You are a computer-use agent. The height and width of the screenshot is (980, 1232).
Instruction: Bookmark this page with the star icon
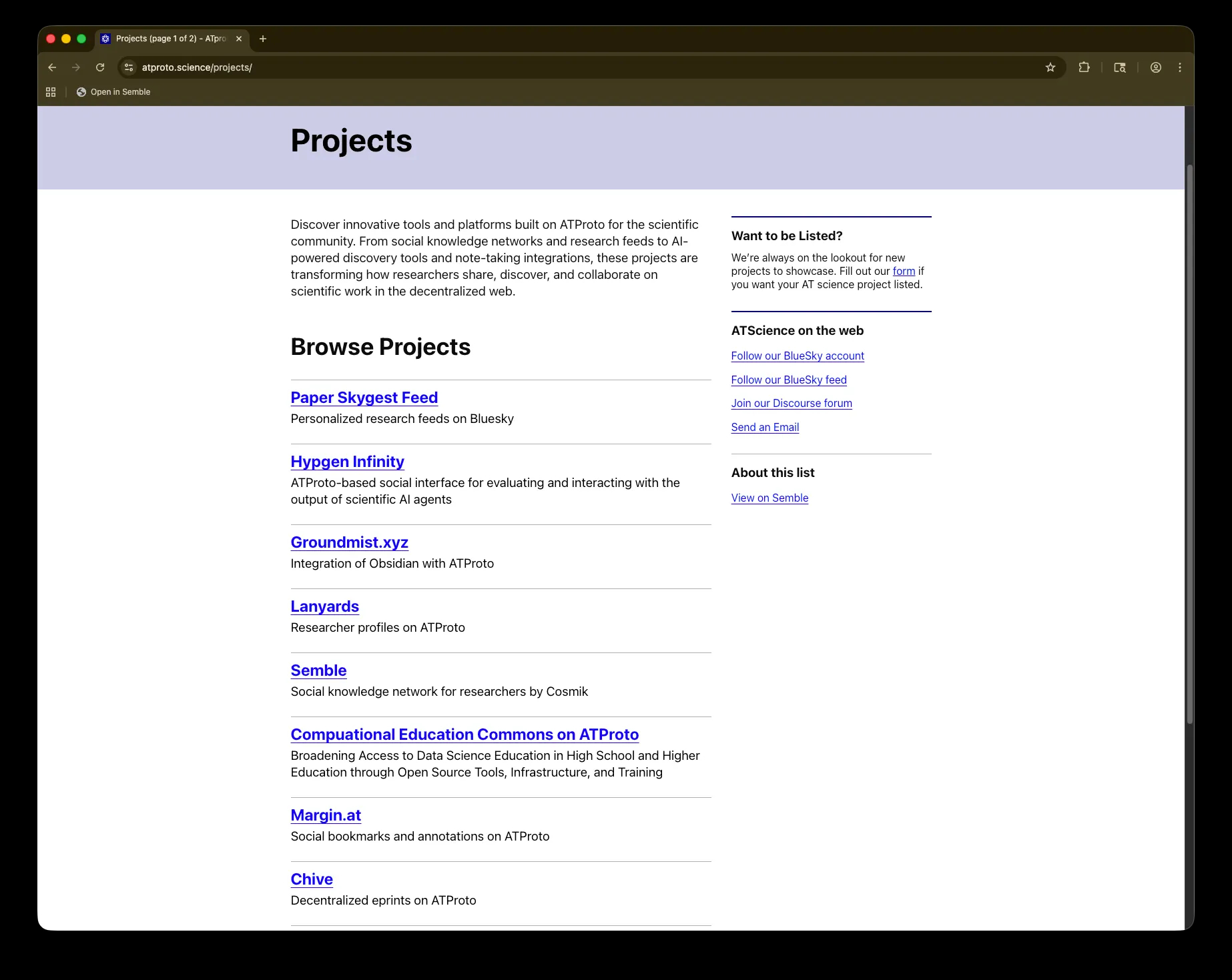tap(1050, 67)
